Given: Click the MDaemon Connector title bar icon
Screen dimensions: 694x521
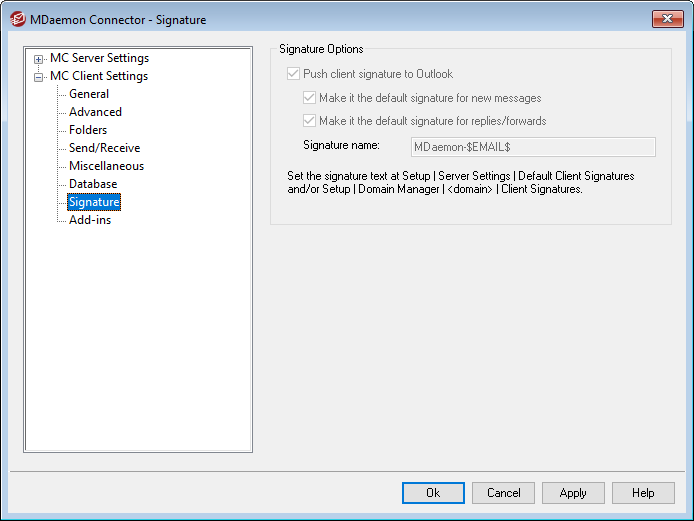Looking at the screenshot, I should 15,18.
